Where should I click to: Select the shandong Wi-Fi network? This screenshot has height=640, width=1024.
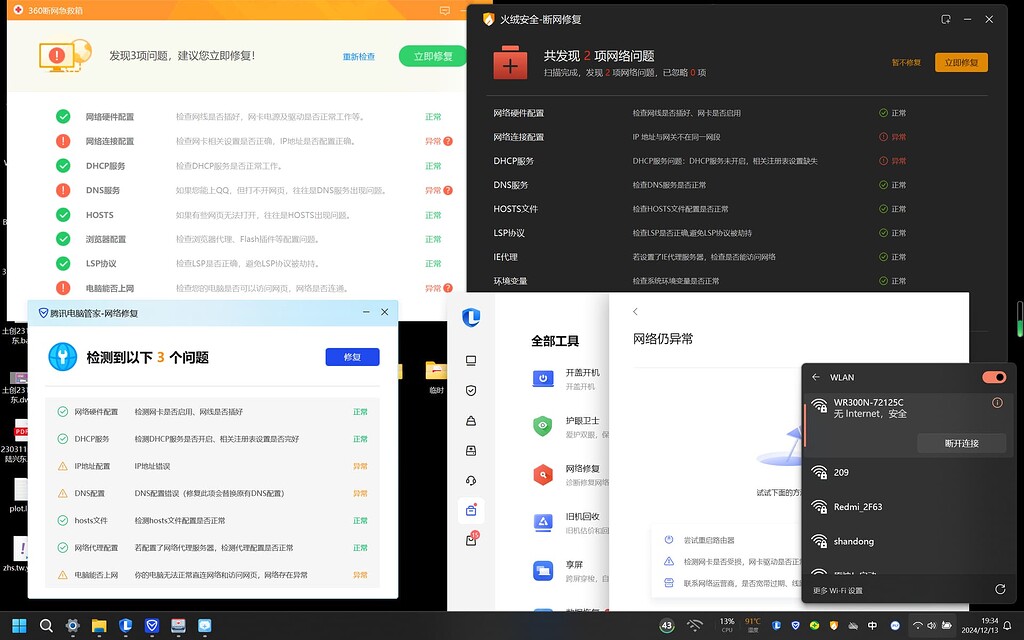908,541
